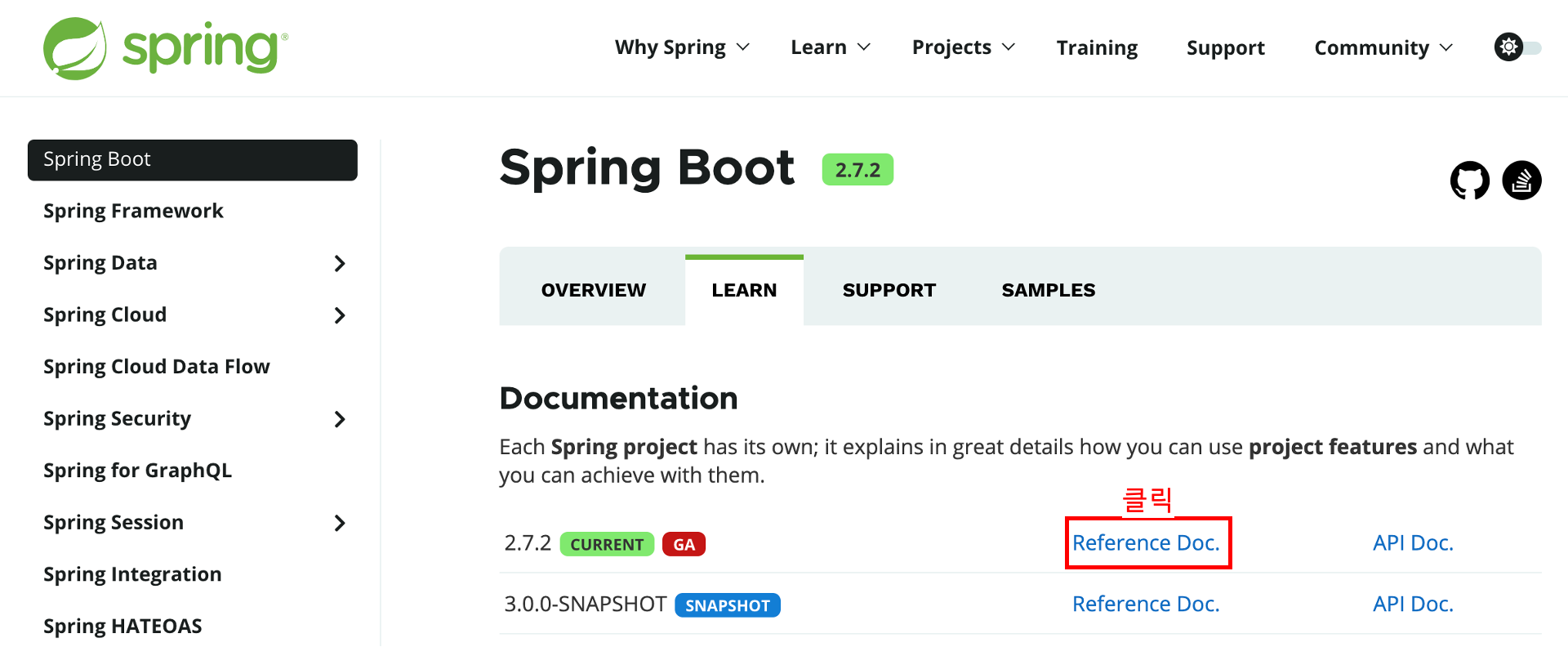
Task: Open API Doc. for version 2.7.2
Action: click(x=1413, y=542)
